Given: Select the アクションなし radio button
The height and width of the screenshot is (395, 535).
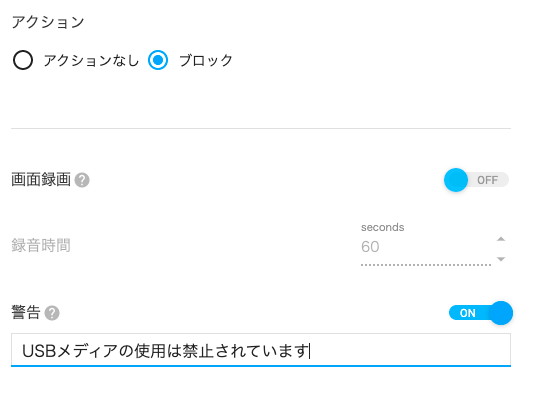Looking at the screenshot, I should [23, 60].
